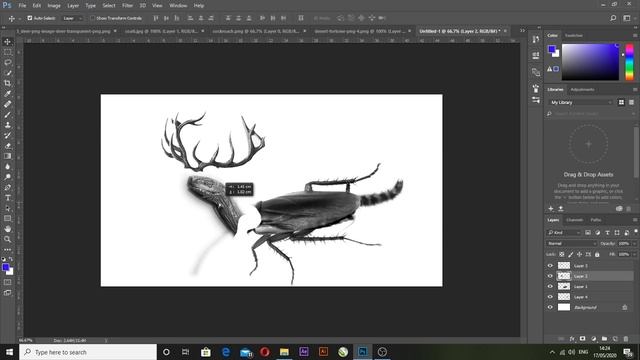Switch to the Swatches tab
Viewport: 640px width, 360px height.
coord(573,36)
